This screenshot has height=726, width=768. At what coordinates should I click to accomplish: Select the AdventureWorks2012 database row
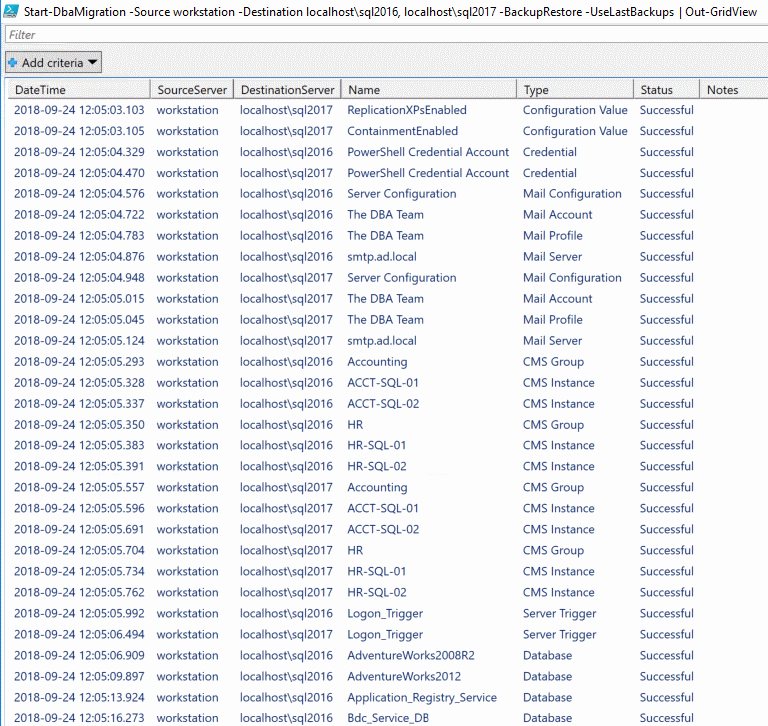point(402,677)
